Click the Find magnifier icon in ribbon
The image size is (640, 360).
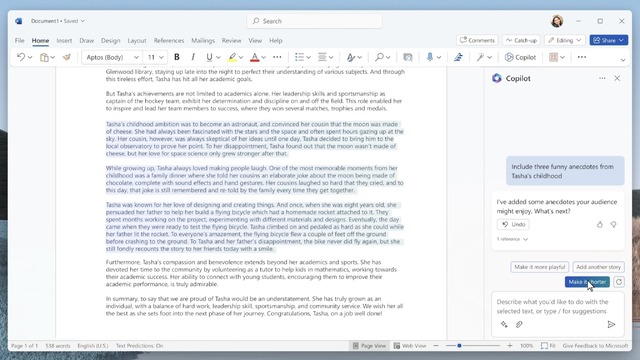[379, 57]
